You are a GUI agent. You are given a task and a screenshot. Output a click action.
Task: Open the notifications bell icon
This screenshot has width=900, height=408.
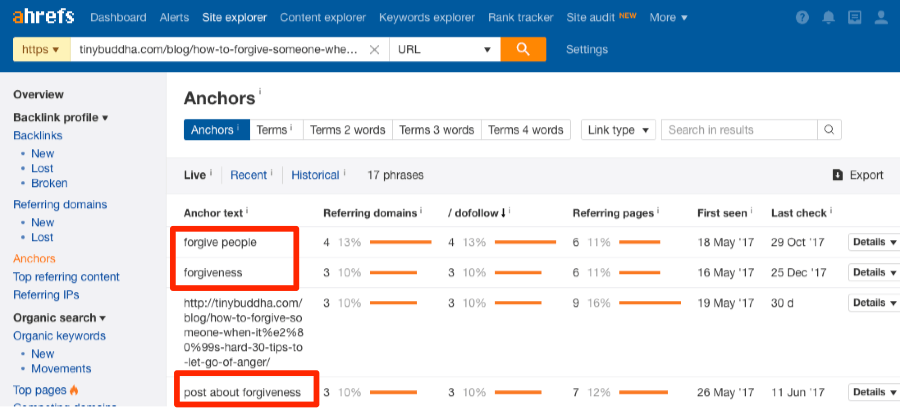pyautogui.click(x=828, y=18)
